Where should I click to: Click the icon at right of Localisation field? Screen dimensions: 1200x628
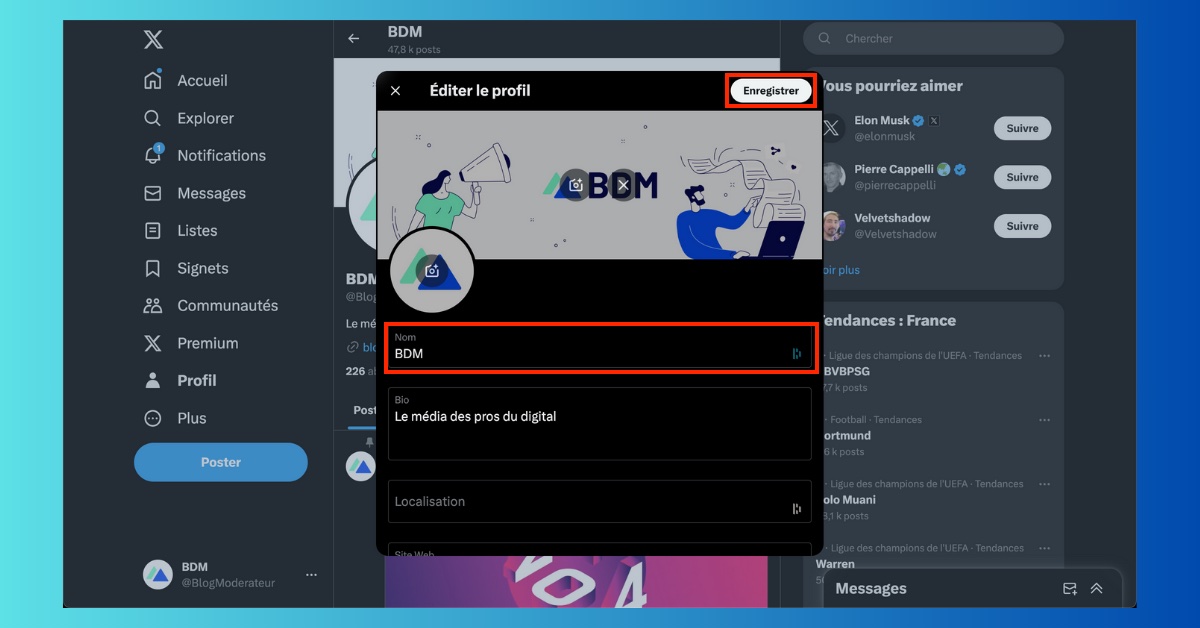[x=796, y=509]
